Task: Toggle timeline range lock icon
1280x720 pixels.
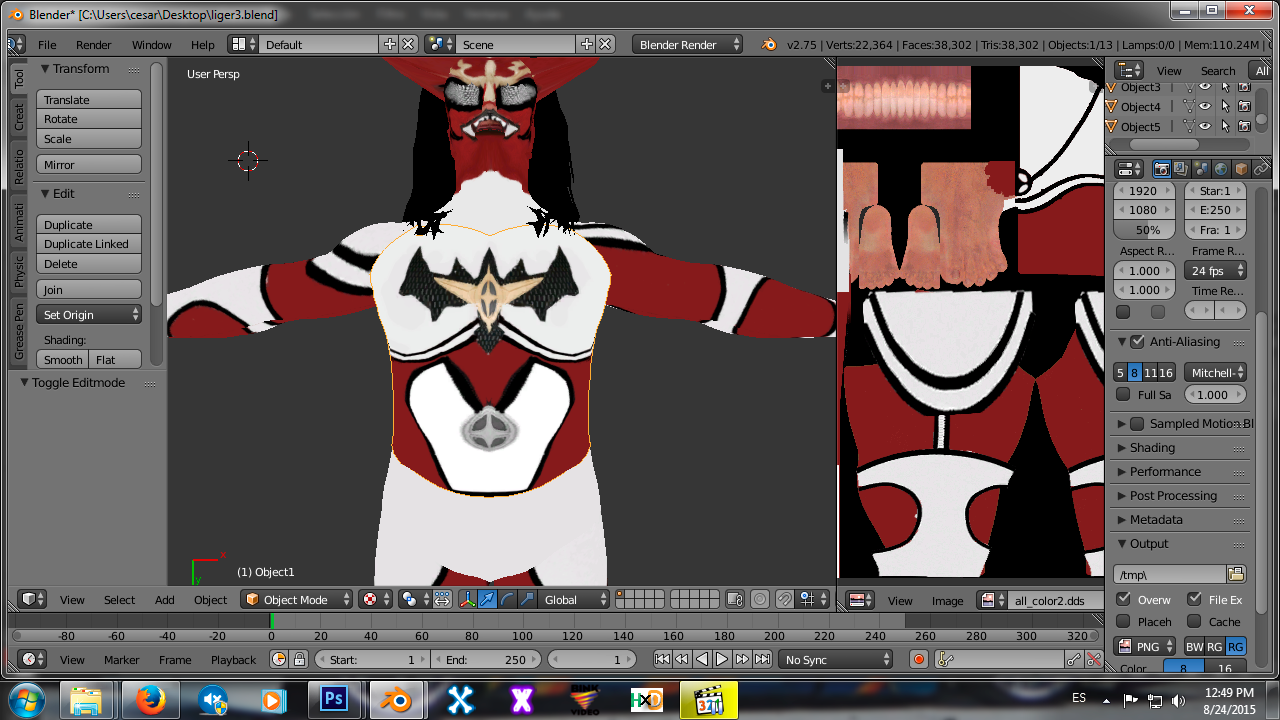Action: (x=298, y=659)
